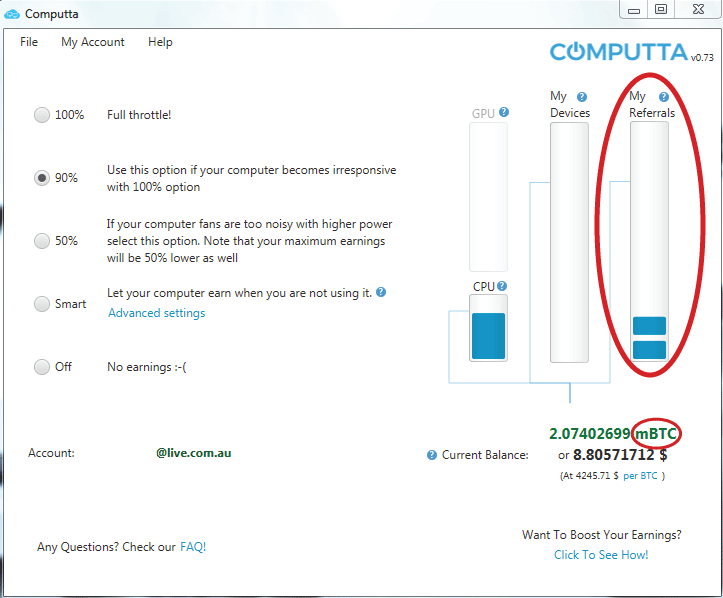Viewport: 723px width, 598px height.
Task: Click the No earnings :-( text
Action: coord(147,367)
